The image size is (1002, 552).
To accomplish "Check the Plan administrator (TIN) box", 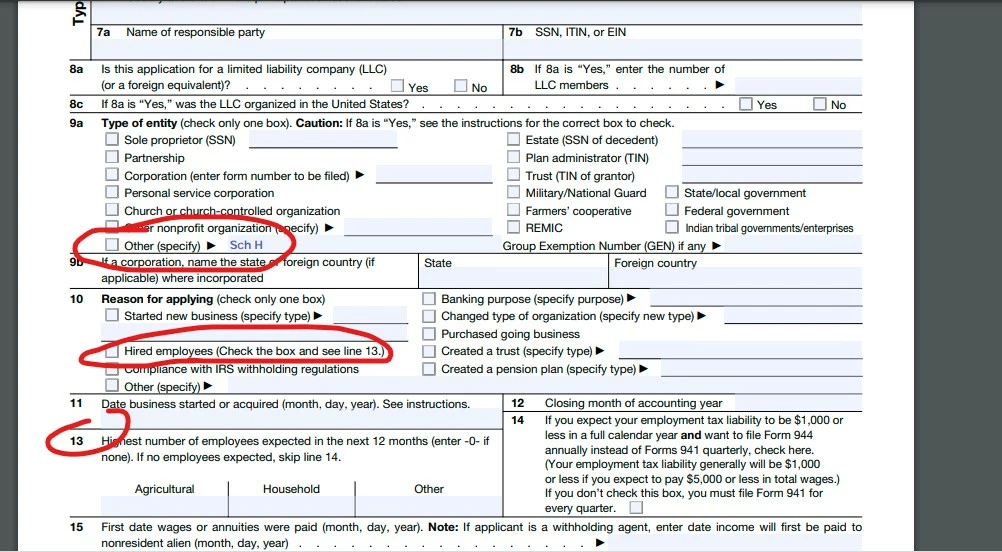I will click(x=514, y=157).
